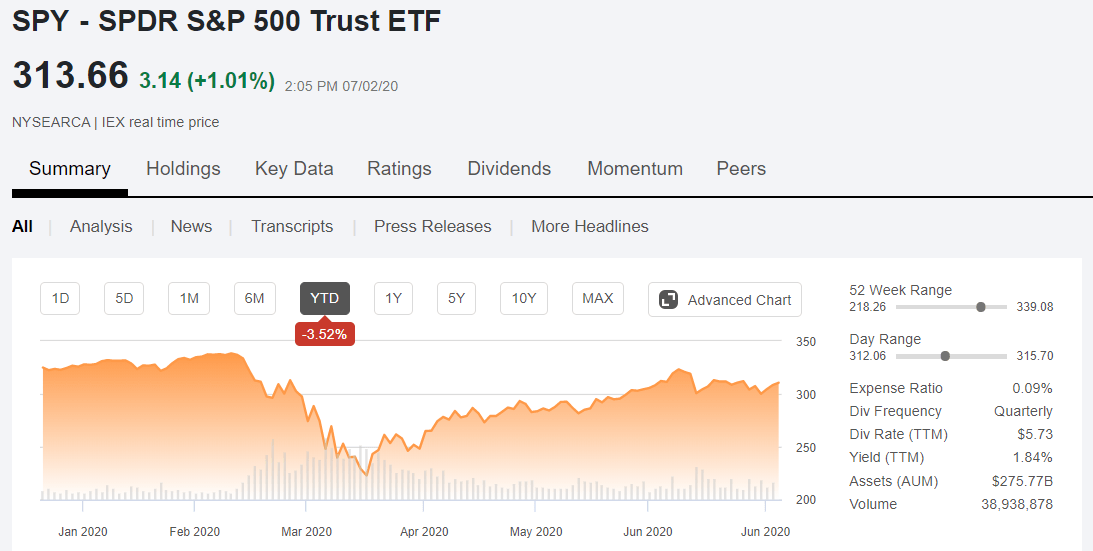Select the 10Y chart range
Image resolution: width=1093 pixels, height=551 pixels.
(x=523, y=299)
